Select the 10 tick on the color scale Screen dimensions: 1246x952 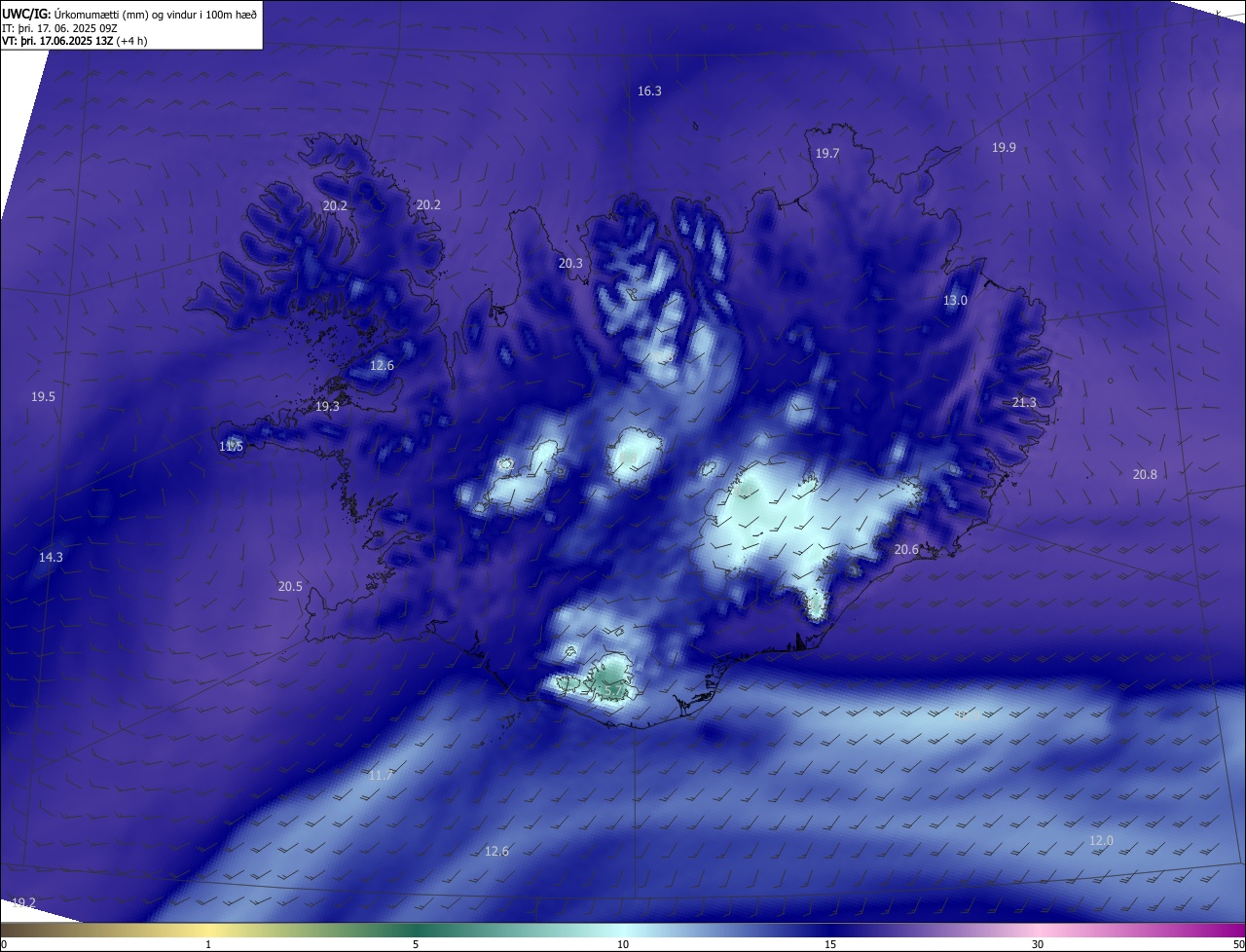[x=623, y=944]
